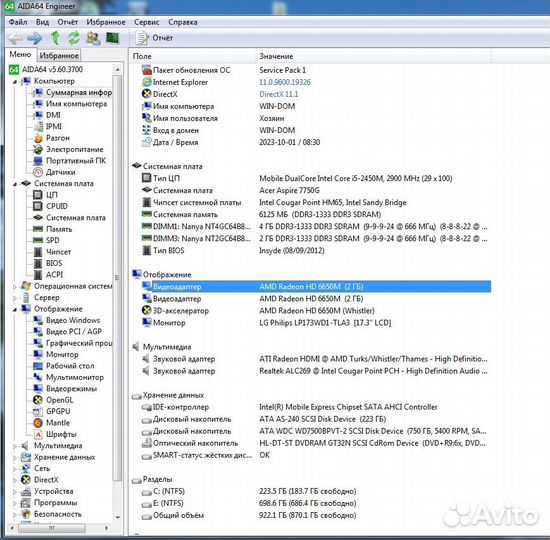This screenshot has width=550, height=540.
Task: Click the BIOS chip icon
Action: pos(38,263)
